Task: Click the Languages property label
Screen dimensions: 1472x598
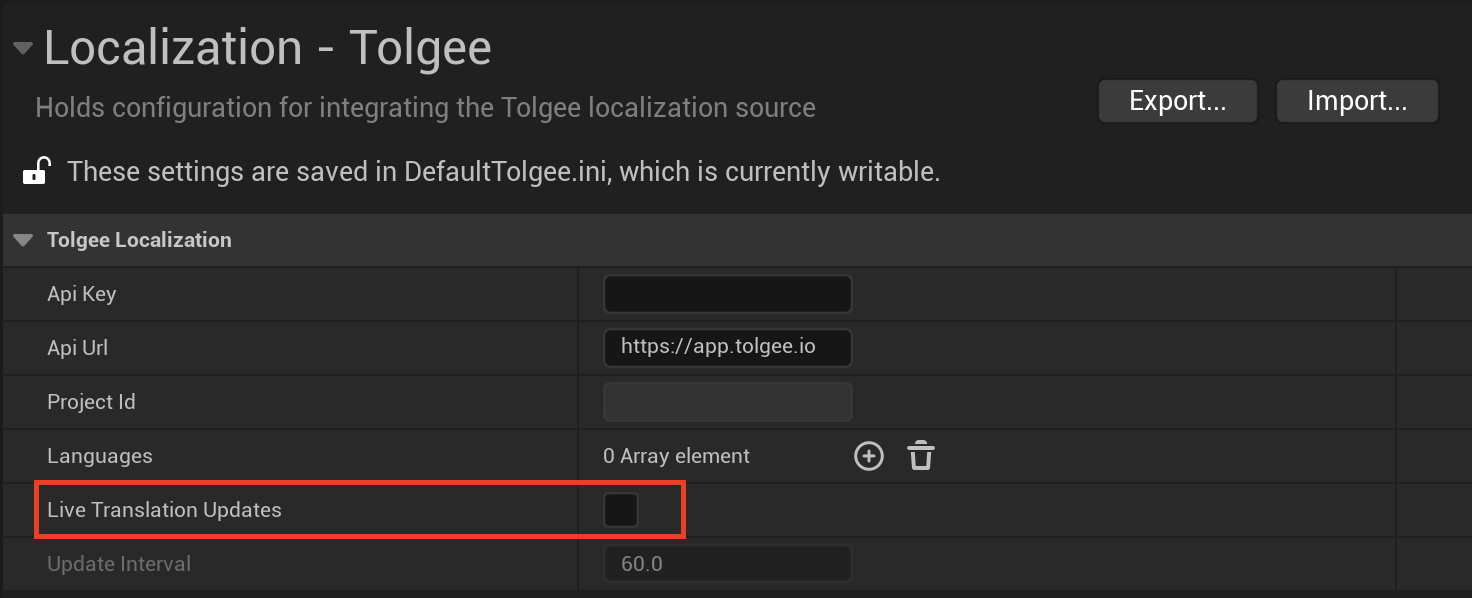Action: 100,456
